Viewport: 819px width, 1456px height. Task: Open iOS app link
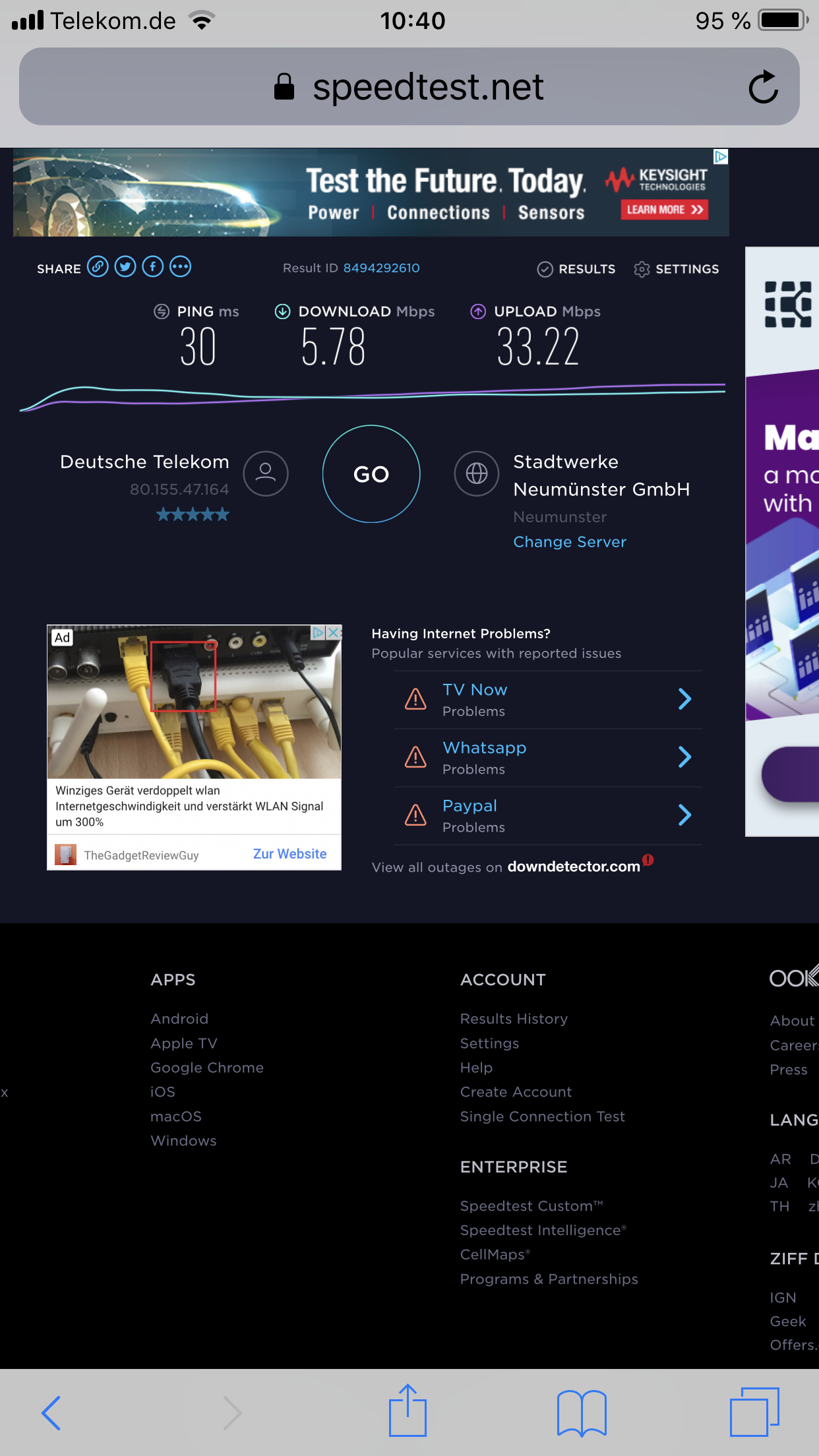(x=163, y=1092)
